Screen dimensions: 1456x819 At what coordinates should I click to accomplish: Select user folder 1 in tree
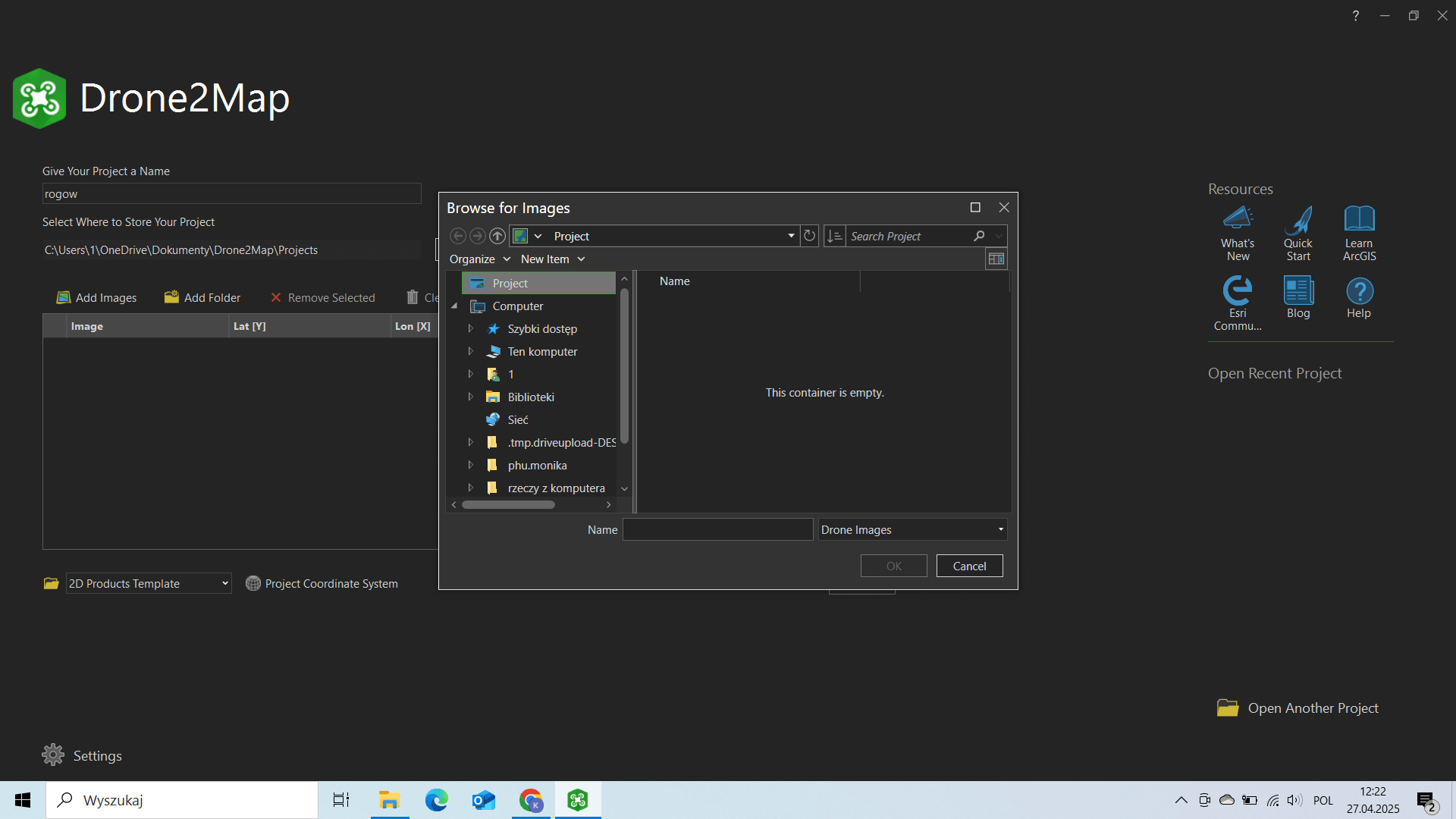pos(510,374)
